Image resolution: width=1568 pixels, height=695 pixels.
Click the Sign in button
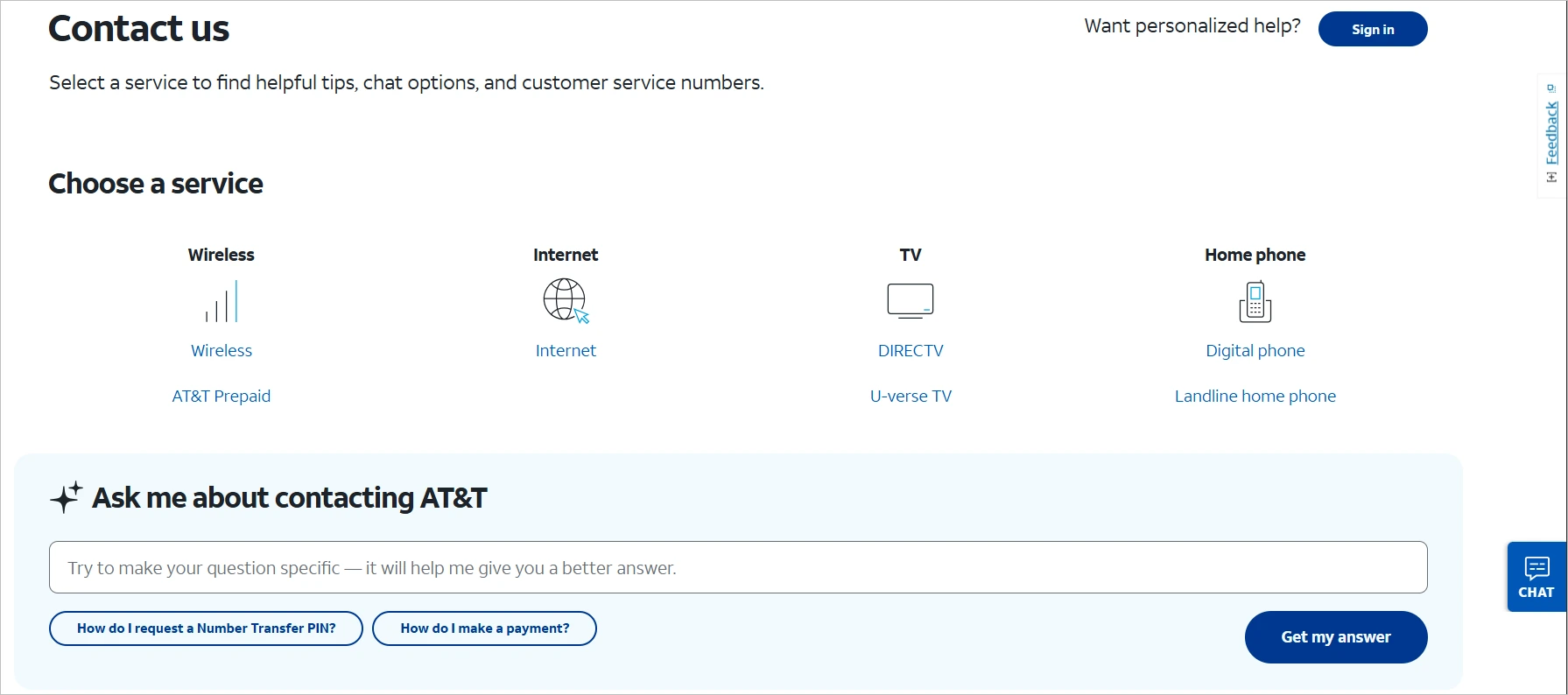click(1373, 29)
